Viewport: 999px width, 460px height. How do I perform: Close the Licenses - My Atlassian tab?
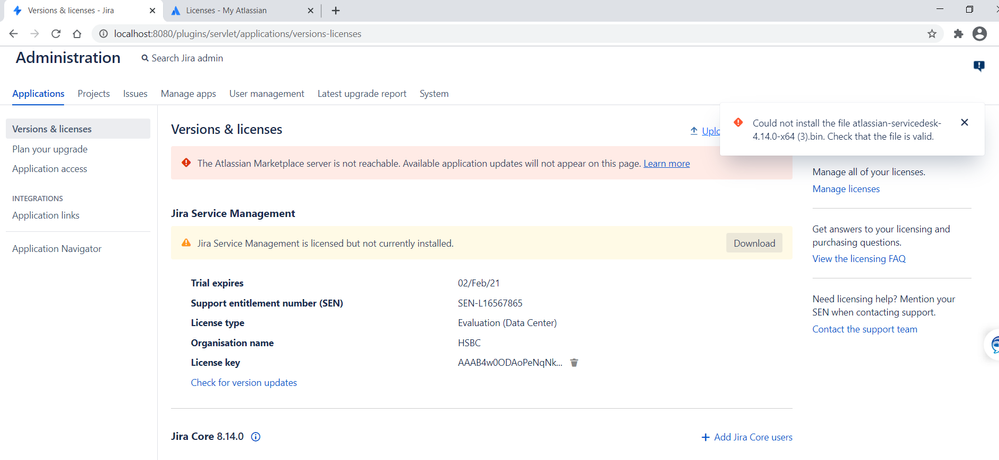pyautogui.click(x=311, y=11)
